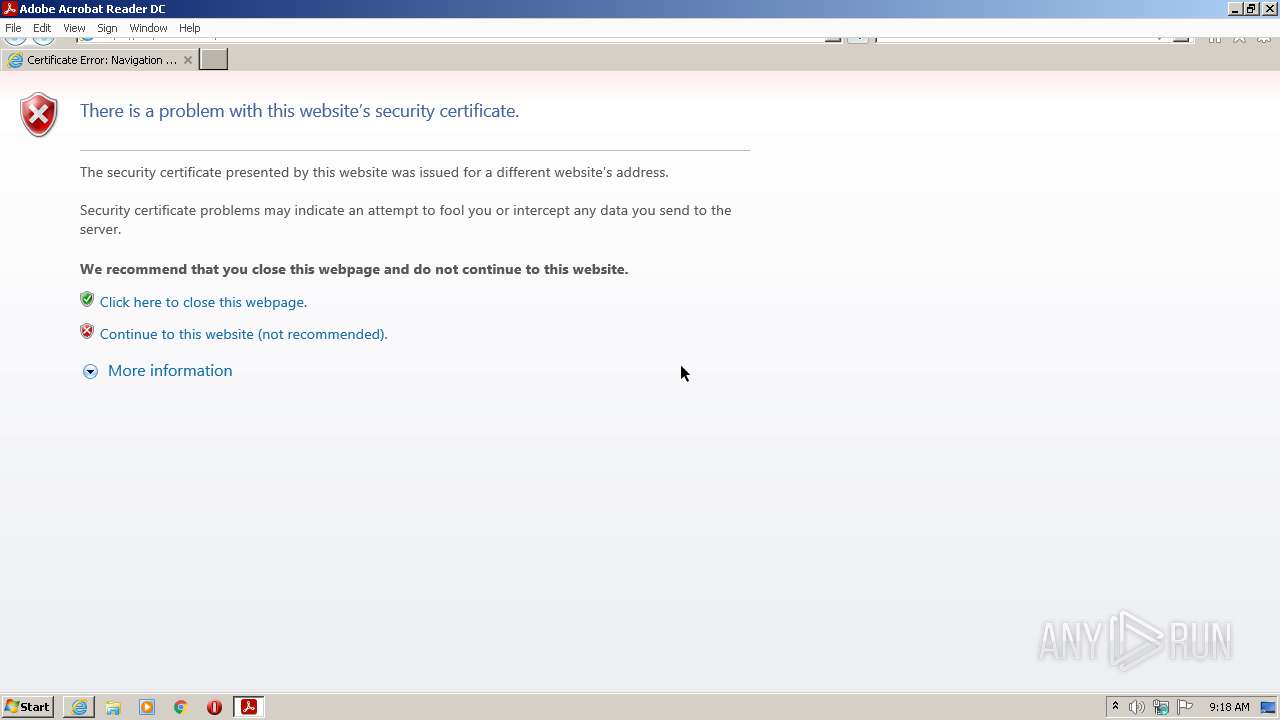Click the Show desktop button

pos(1269,707)
